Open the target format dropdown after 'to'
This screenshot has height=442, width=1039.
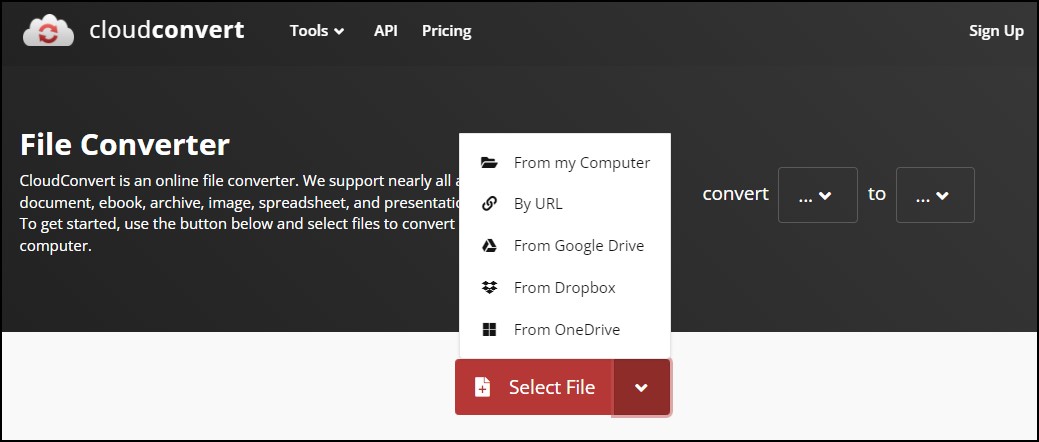click(935, 195)
